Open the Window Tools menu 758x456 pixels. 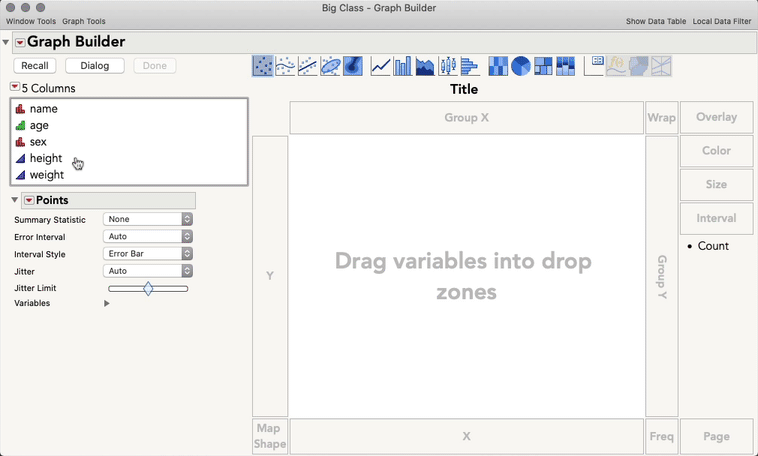(x=31, y=21)
